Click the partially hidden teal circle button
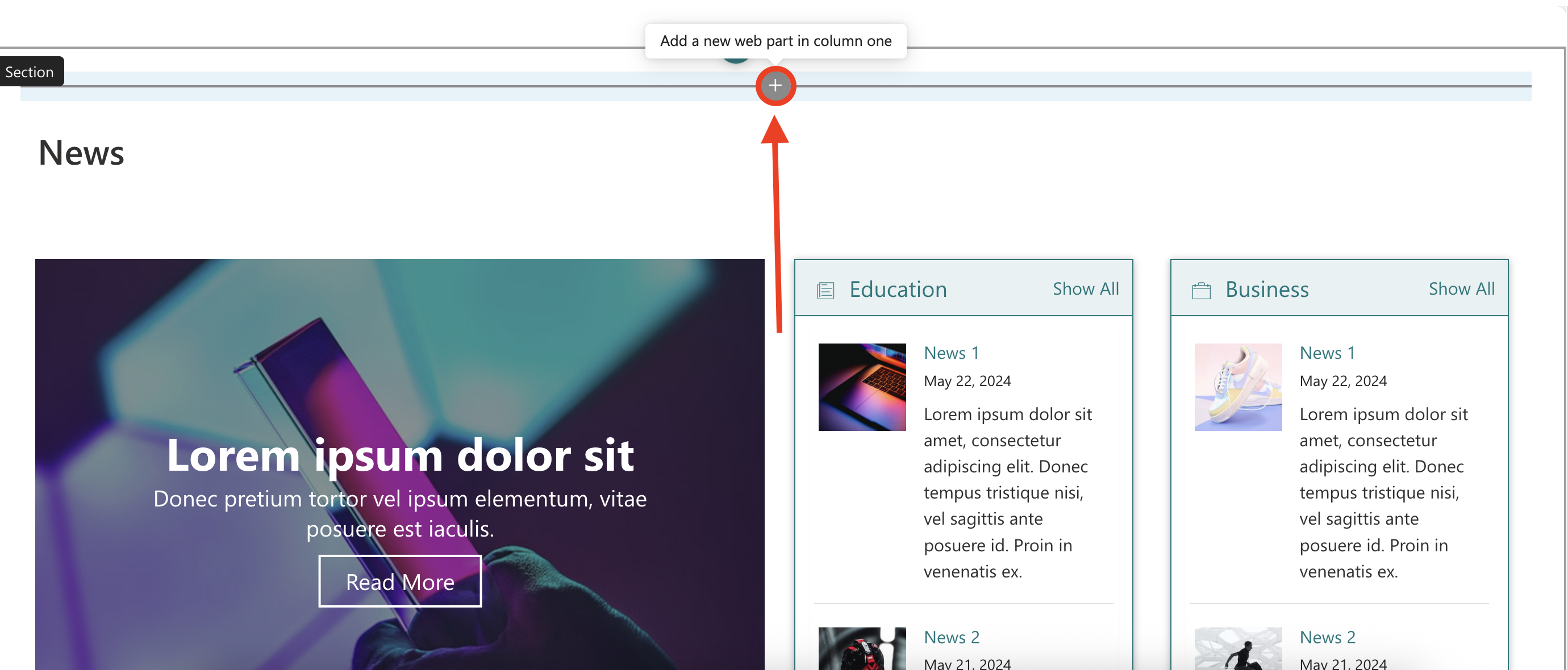This screenshot has height=670, width=1568. point(736,60)
